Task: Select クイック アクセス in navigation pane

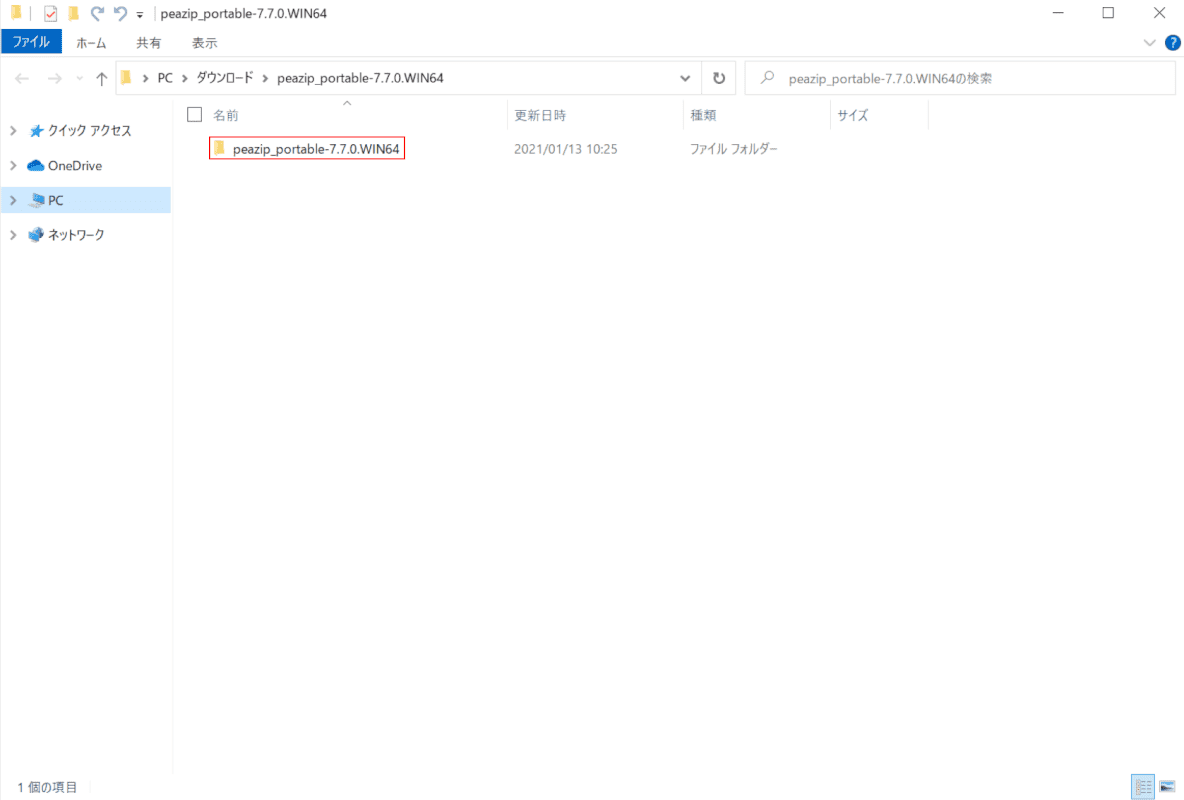Action: 89,131
